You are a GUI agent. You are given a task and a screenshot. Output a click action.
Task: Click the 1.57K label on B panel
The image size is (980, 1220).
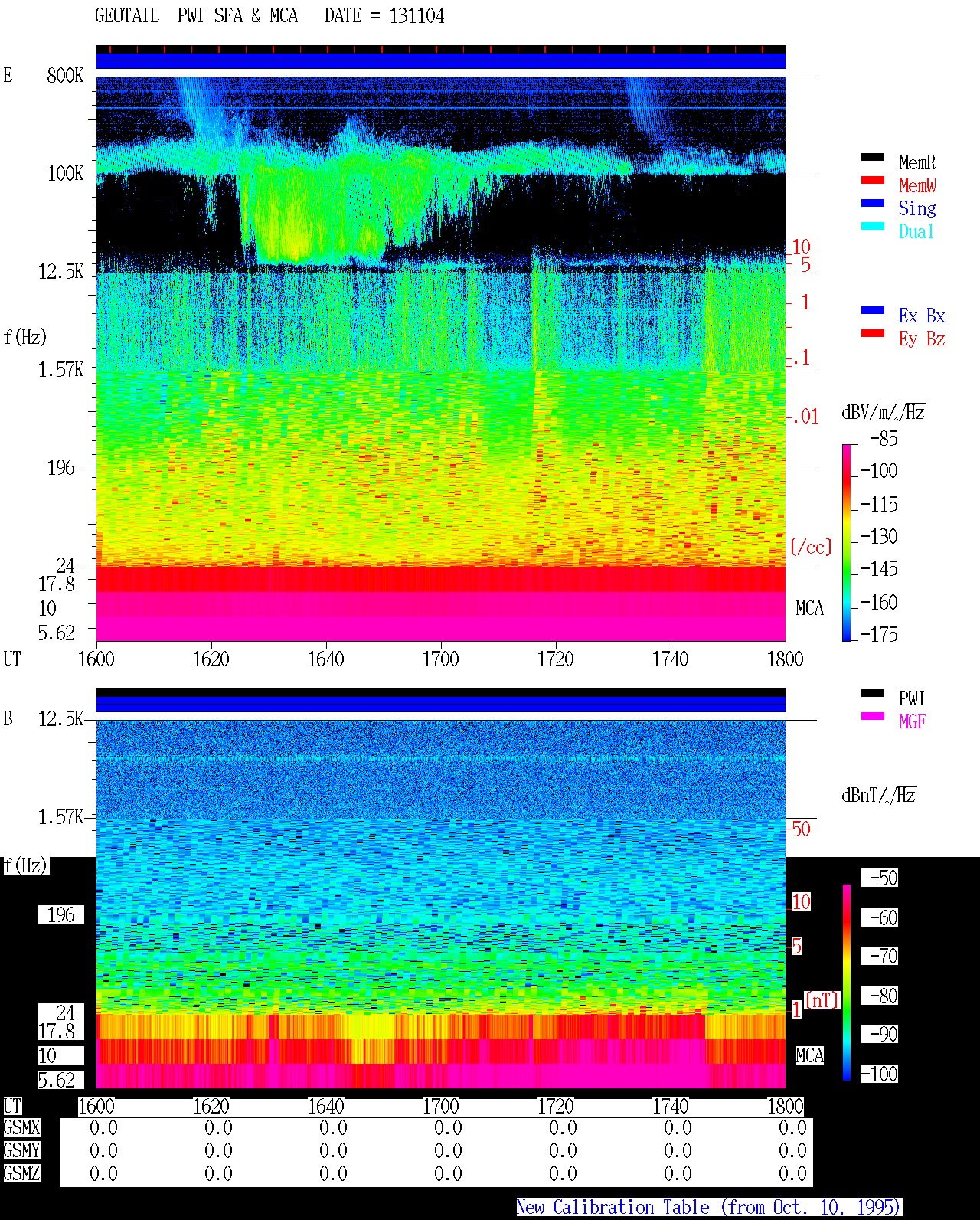point(60,817)
